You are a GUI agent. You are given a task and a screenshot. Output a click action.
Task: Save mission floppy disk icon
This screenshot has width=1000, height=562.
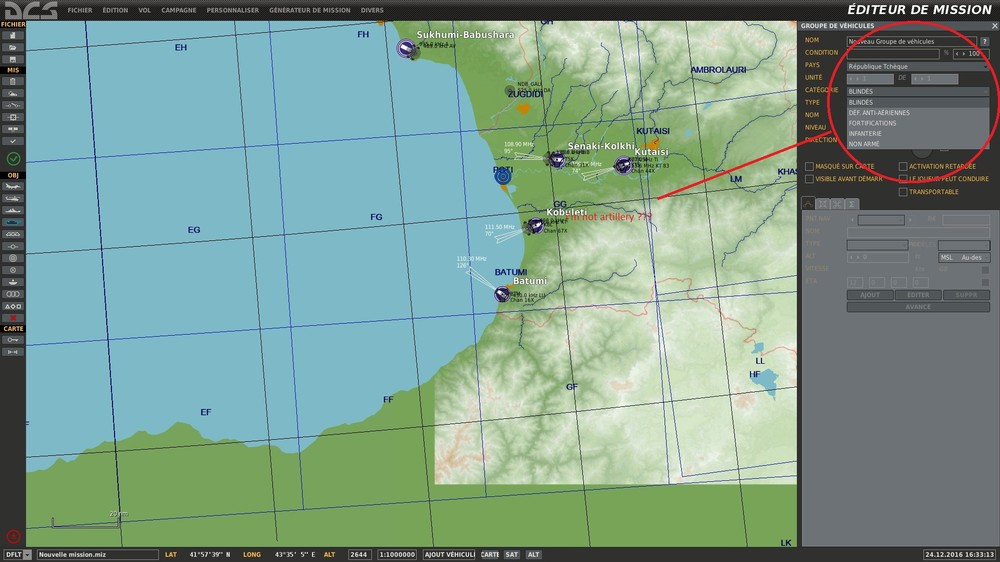point(13,59)
